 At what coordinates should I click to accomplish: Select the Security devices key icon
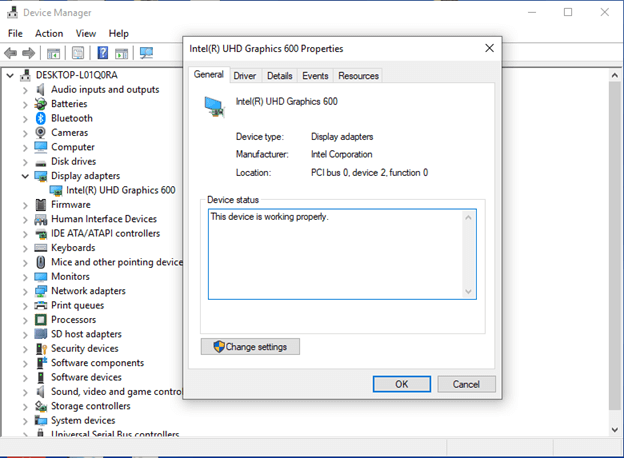pyautogui.click(x=41, y=349)
